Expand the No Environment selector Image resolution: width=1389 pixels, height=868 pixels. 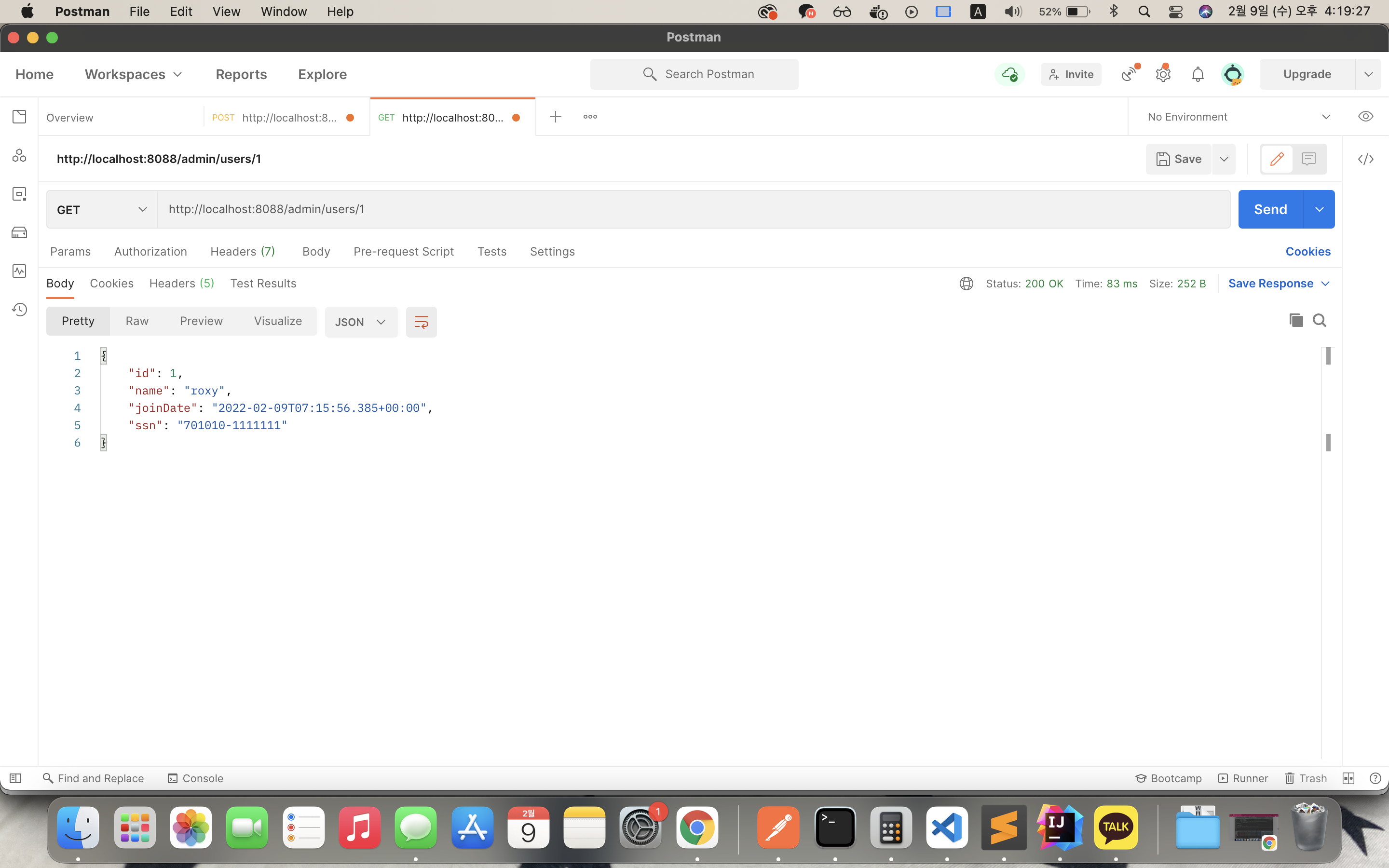[x=1239, y=117]
